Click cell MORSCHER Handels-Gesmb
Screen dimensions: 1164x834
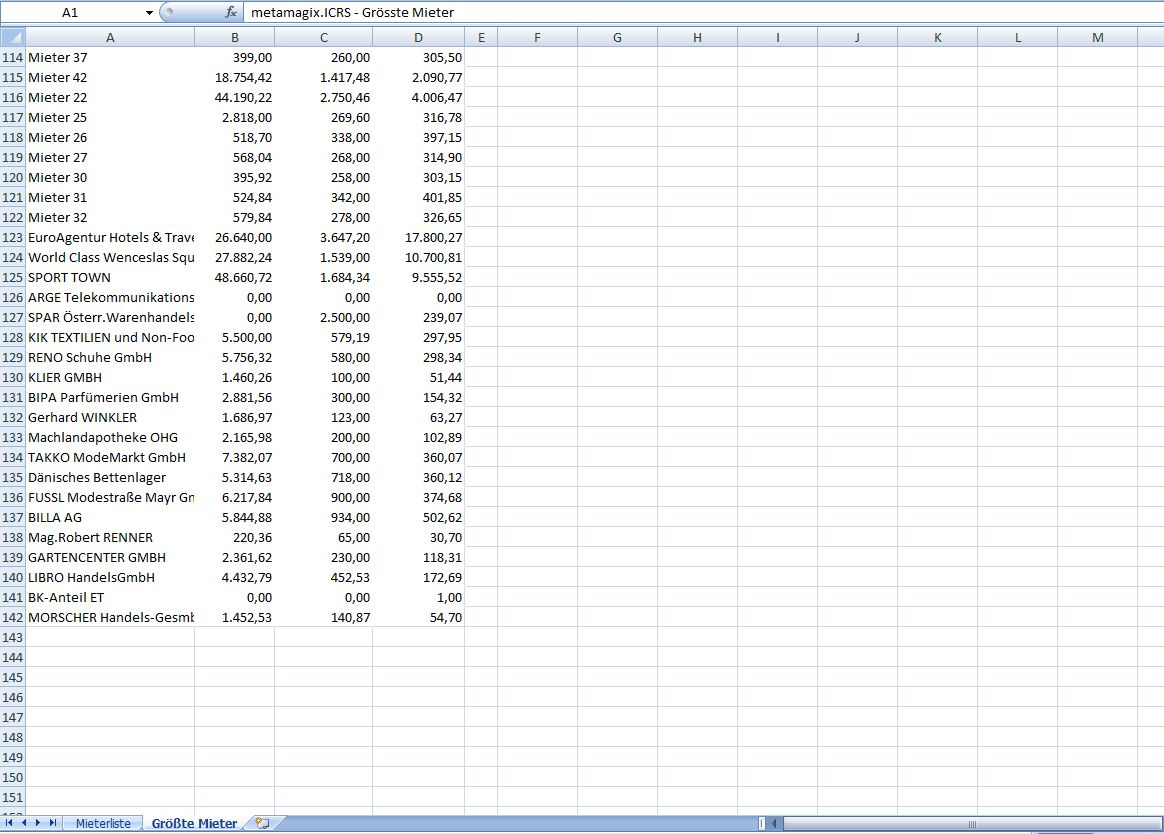(110, 617)
